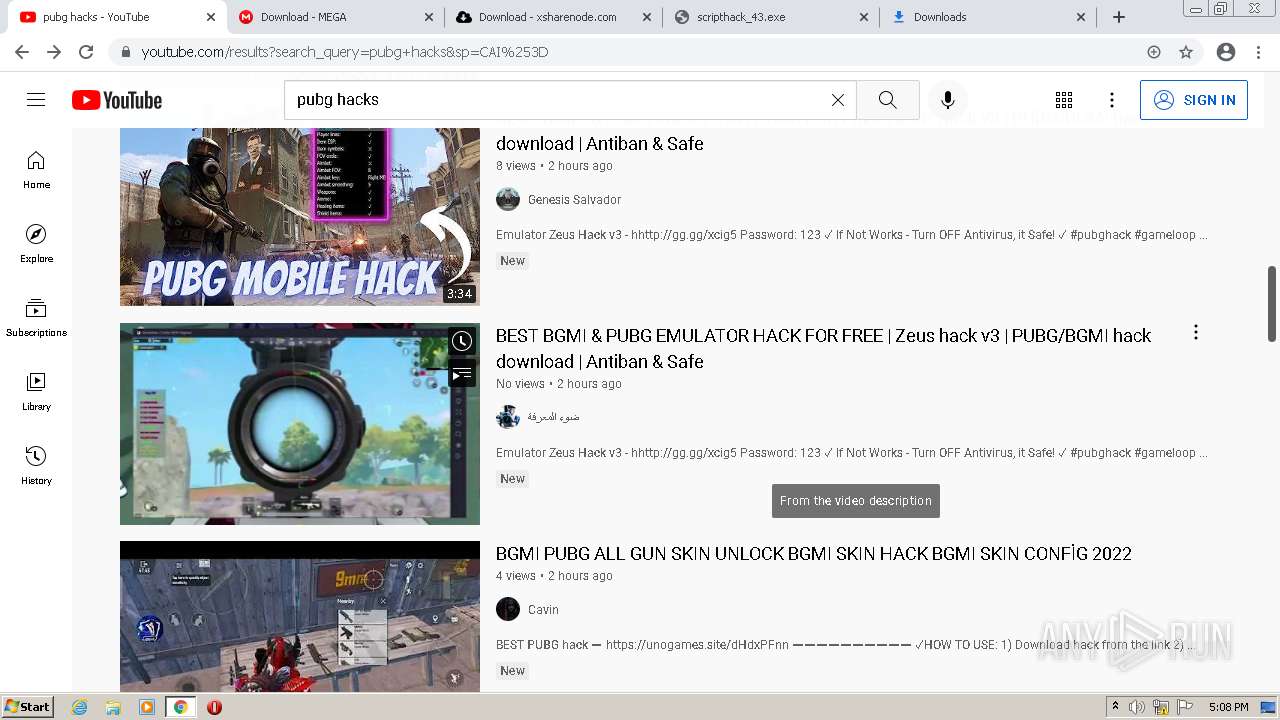
Task: Open Internet Explorer from the taskbar
Action: pyautogui.click(x=80, y=707)
